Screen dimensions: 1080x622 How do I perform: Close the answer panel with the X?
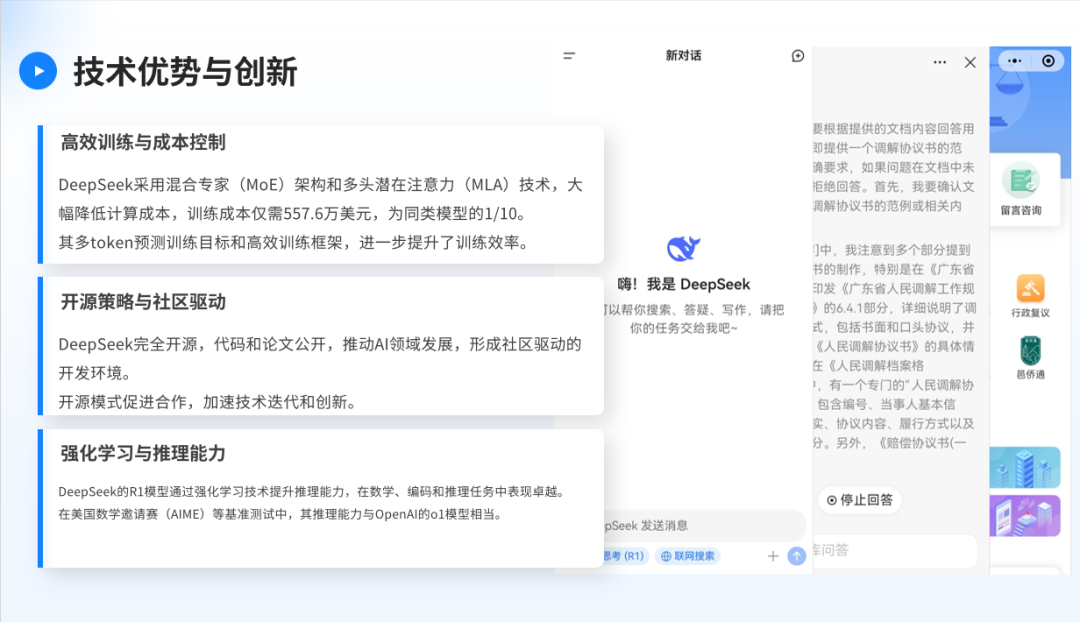(970, 62)
